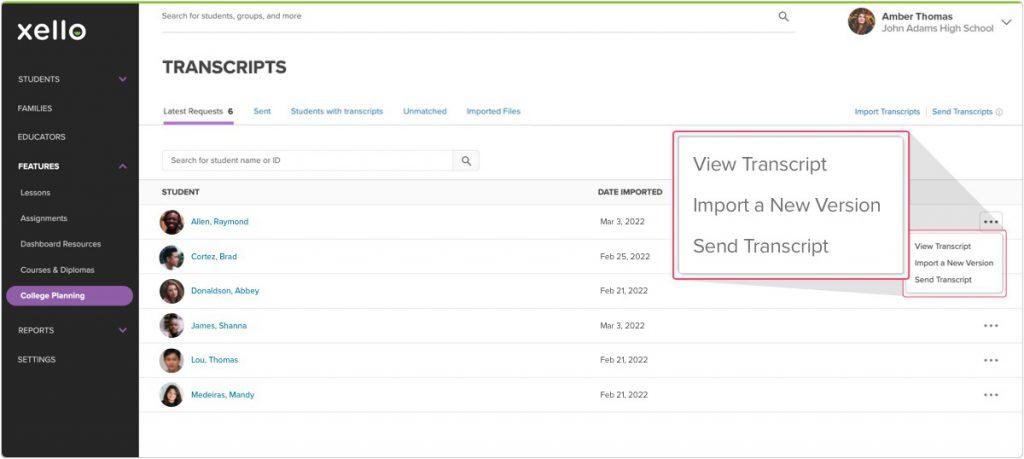Viewport: 1024px width, 459px height.
Task: Click the student search magnifier button
Action: pos(466,160)
